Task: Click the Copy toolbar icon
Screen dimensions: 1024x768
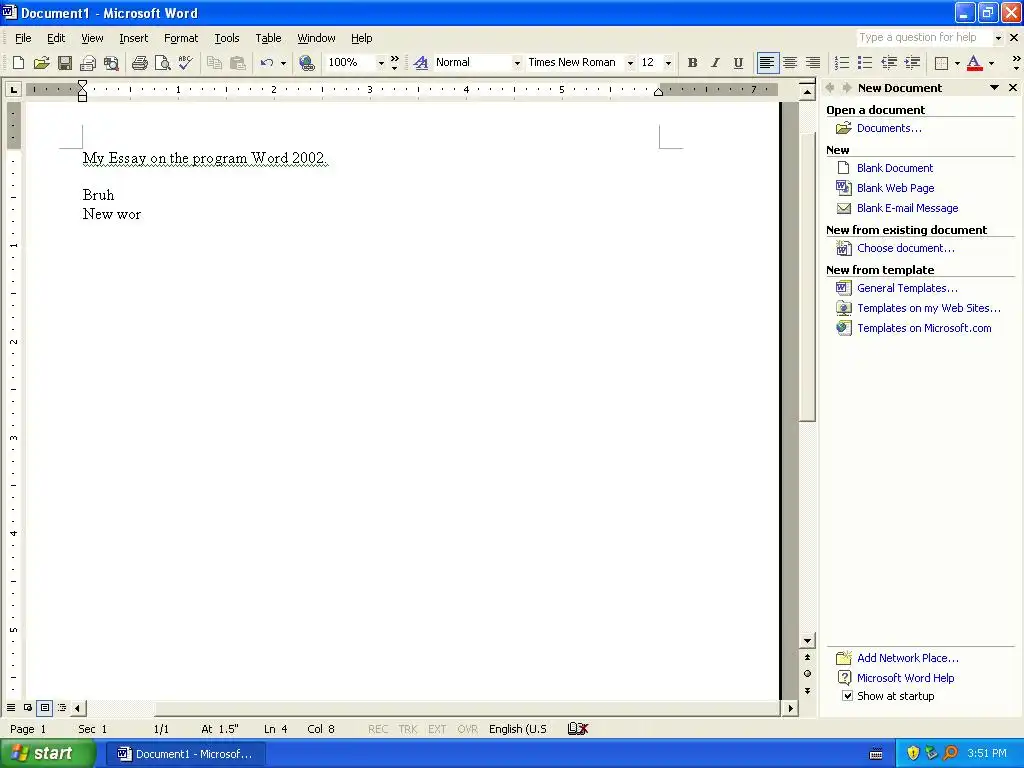Action: point(214,63)
